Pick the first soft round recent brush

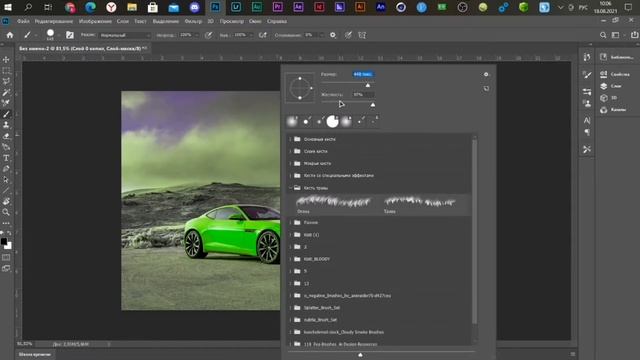tap(292, 121)
